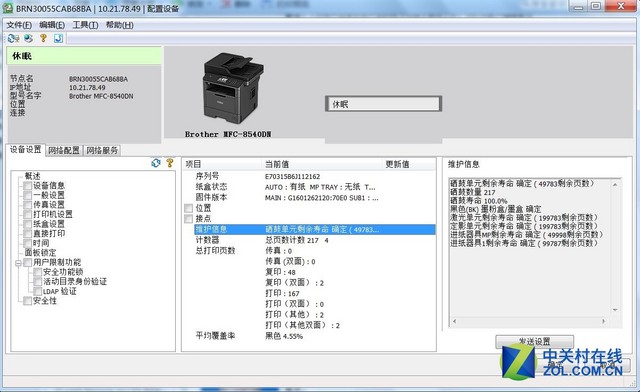Switch to the 网络配置 tab

64,150
